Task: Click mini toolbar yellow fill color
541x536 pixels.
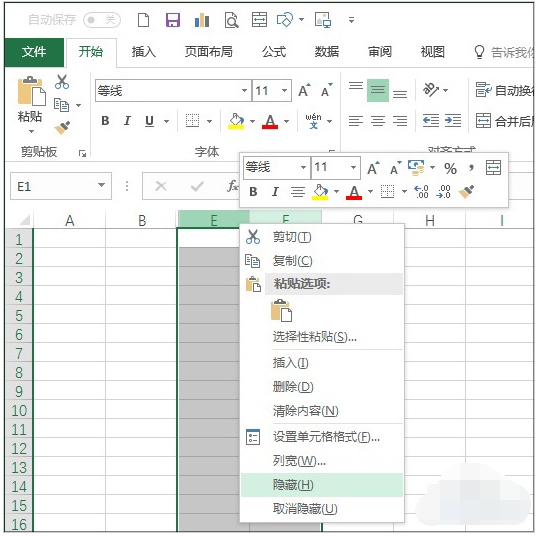Action: tap(321, 191)
